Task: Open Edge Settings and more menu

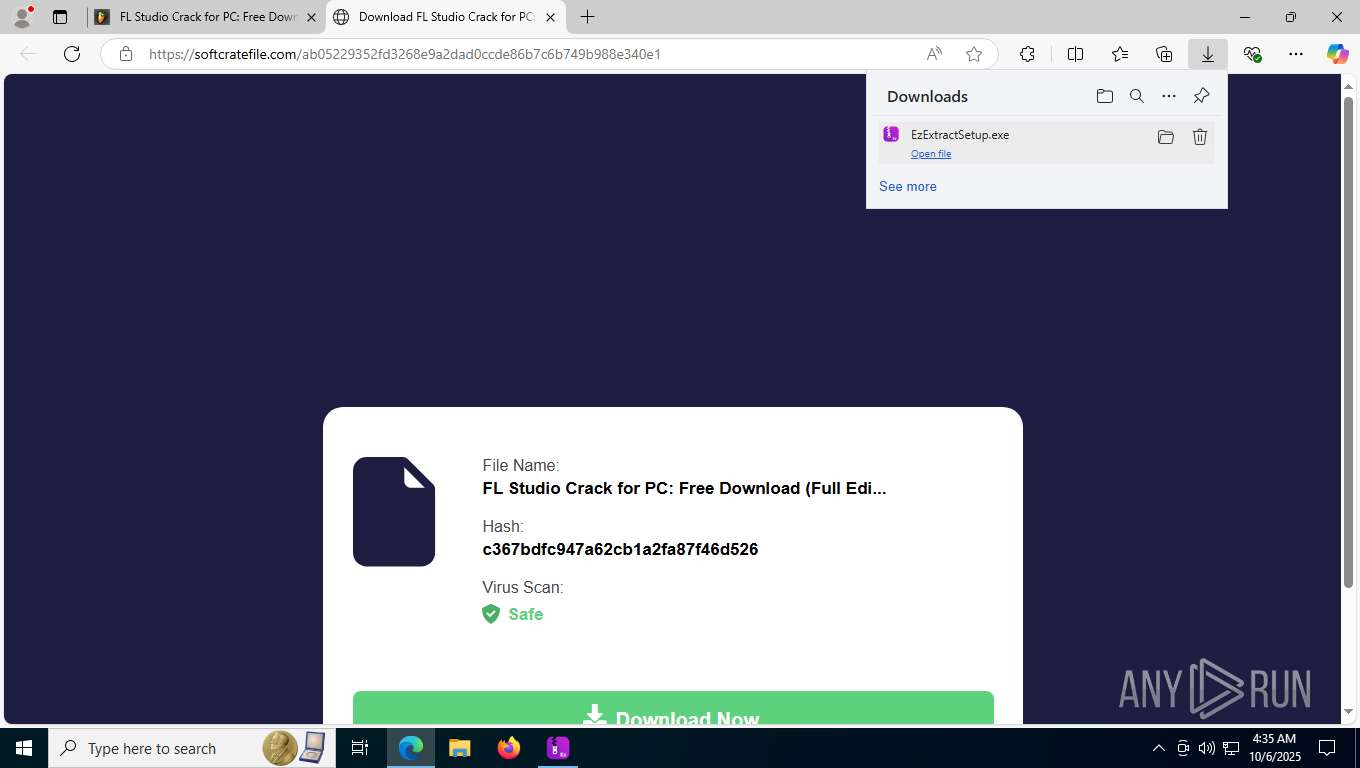Action: pos(1296,54)
